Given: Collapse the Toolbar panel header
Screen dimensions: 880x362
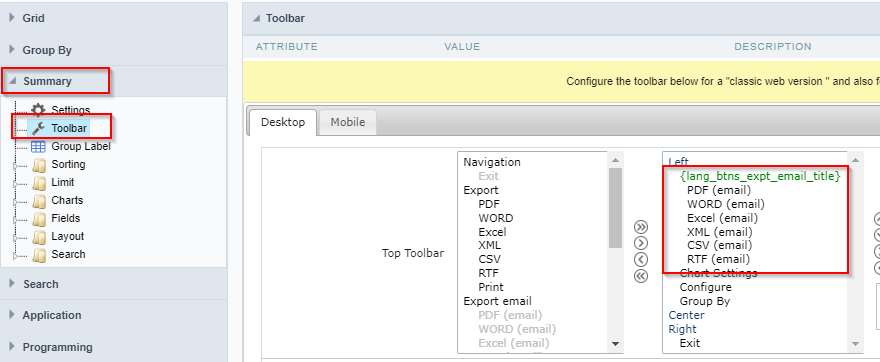Looking at the screenshot, I should [x=256, y=18].
